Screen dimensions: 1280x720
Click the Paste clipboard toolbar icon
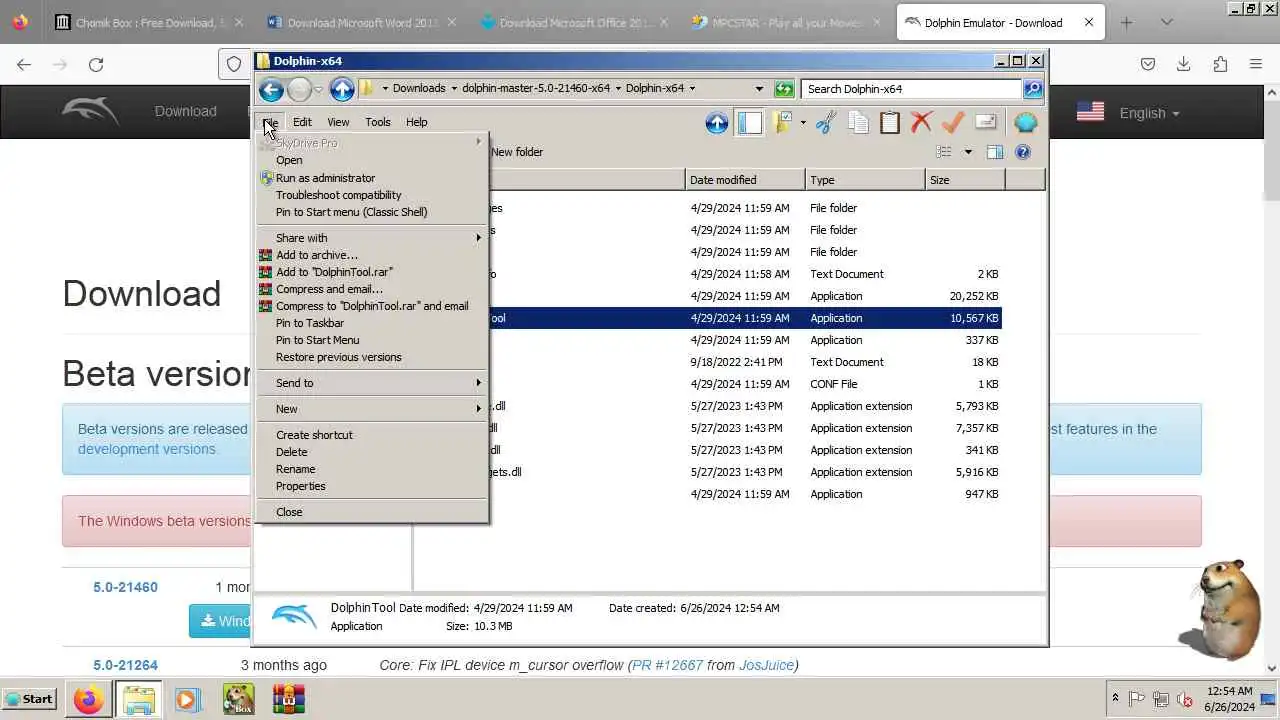coord(890,123)
